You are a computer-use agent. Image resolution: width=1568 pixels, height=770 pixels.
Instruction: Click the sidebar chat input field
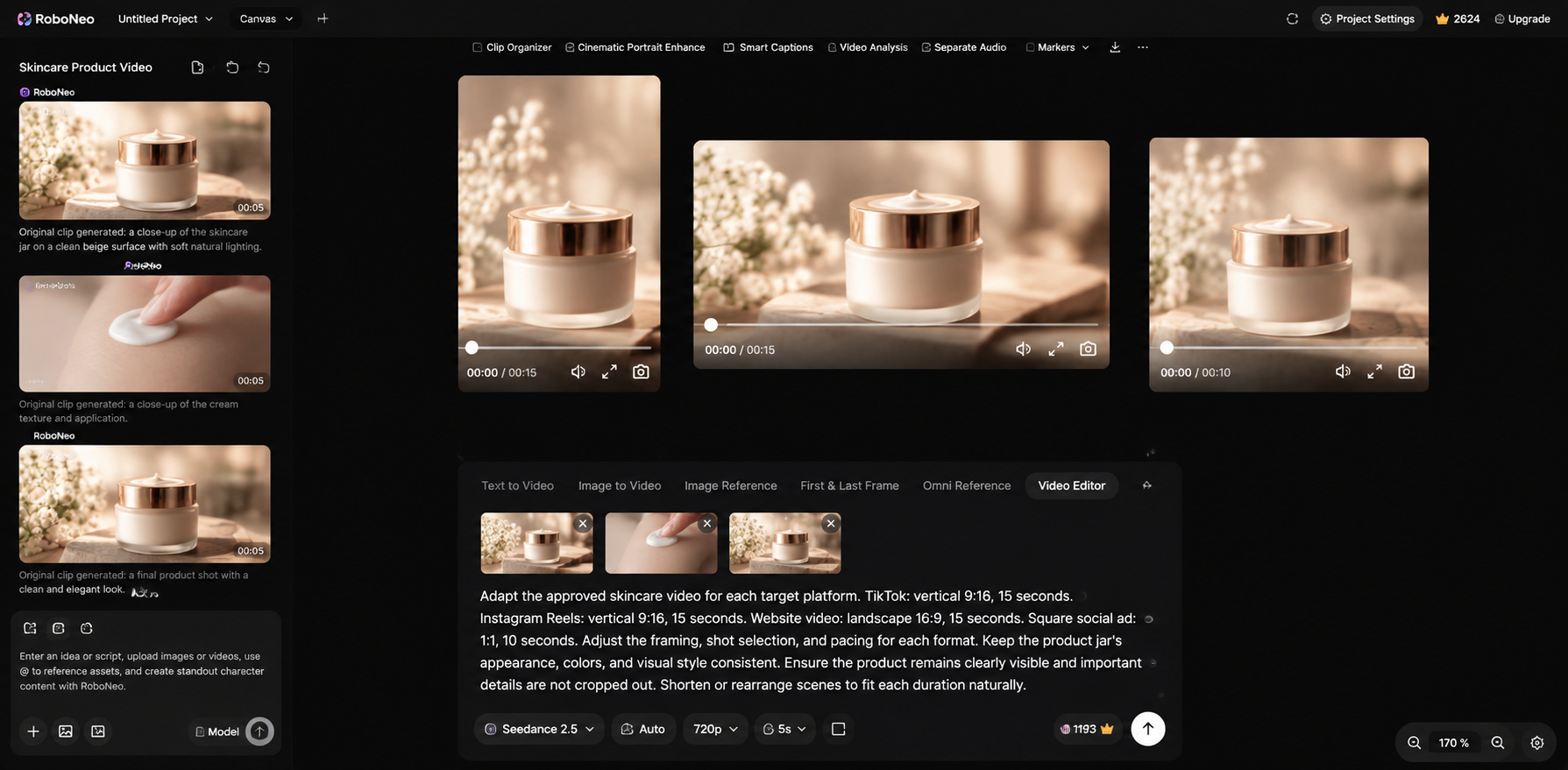click(x=145, y=671)
